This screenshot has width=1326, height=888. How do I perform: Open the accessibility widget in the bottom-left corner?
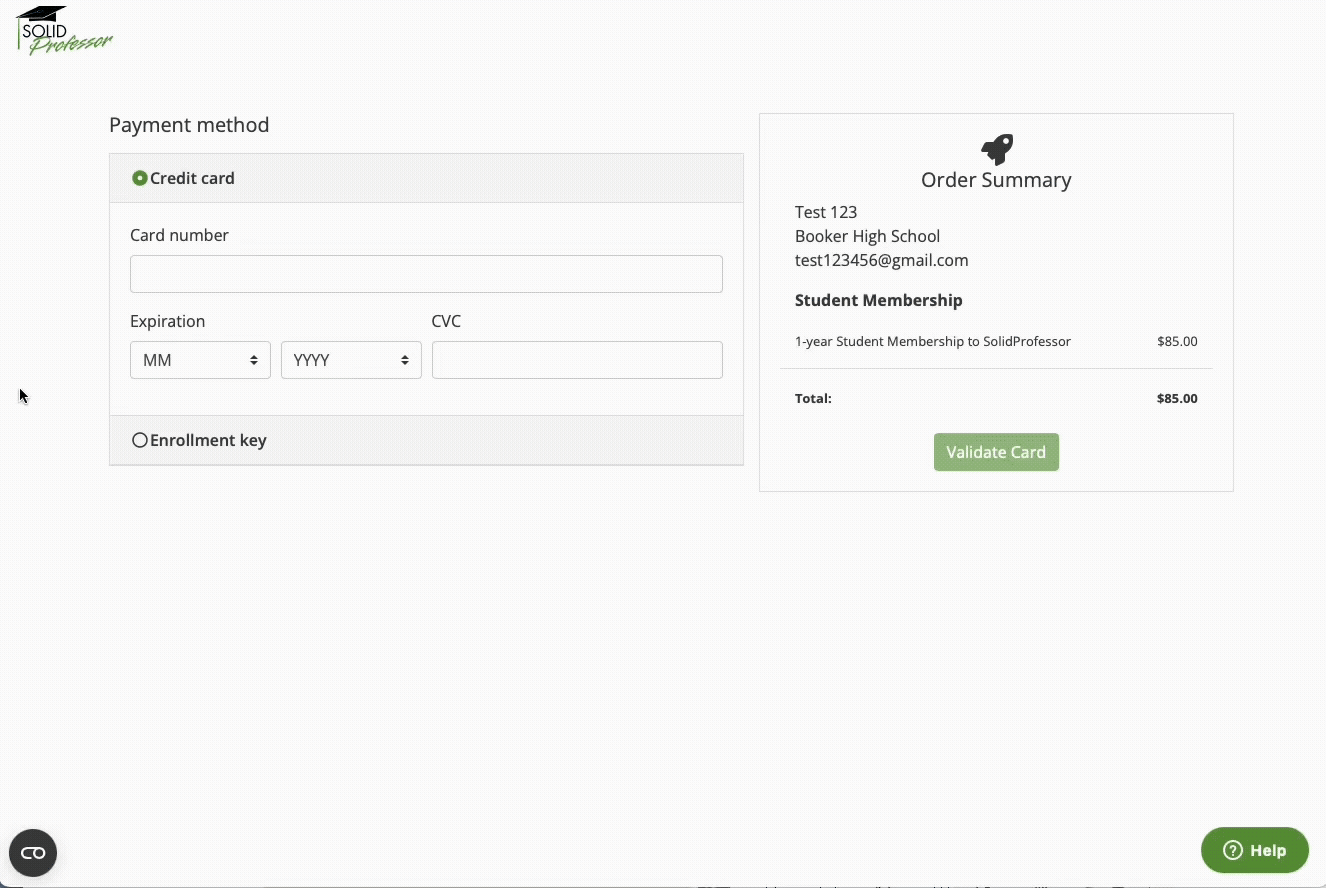33,853
